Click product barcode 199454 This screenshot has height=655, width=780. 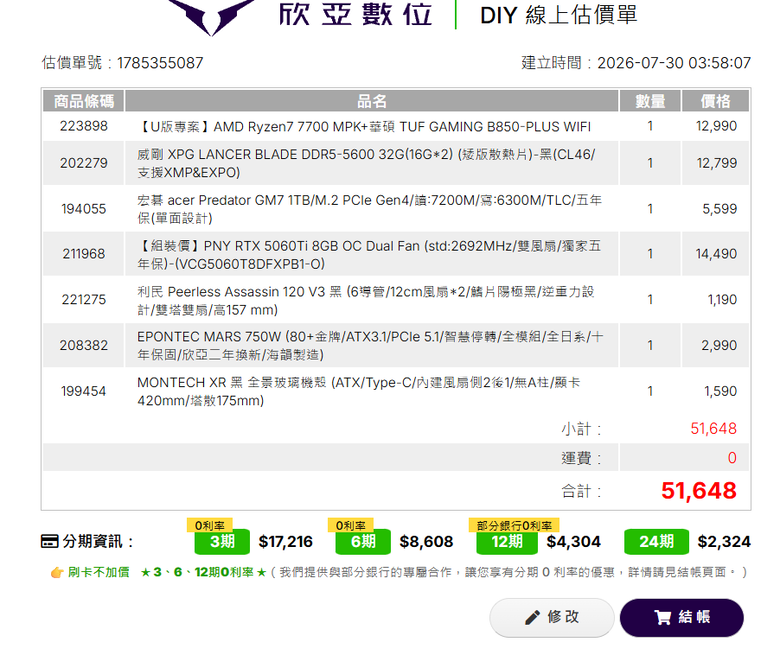click(x=84, y=391)
